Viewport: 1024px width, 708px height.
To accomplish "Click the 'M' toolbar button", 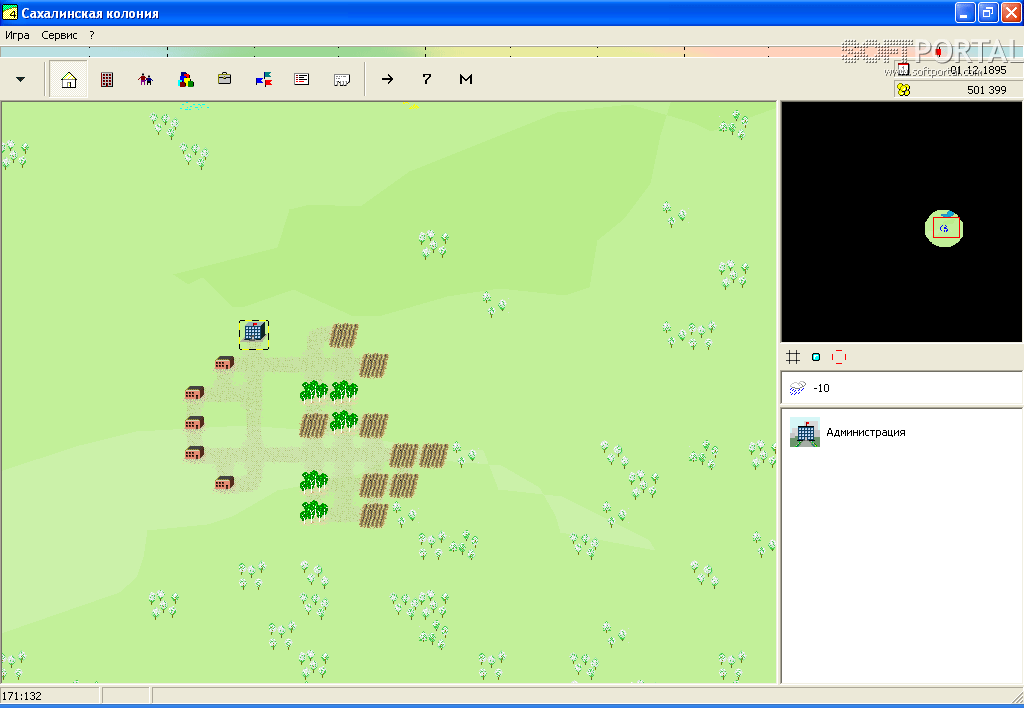I will pos(466,79).
